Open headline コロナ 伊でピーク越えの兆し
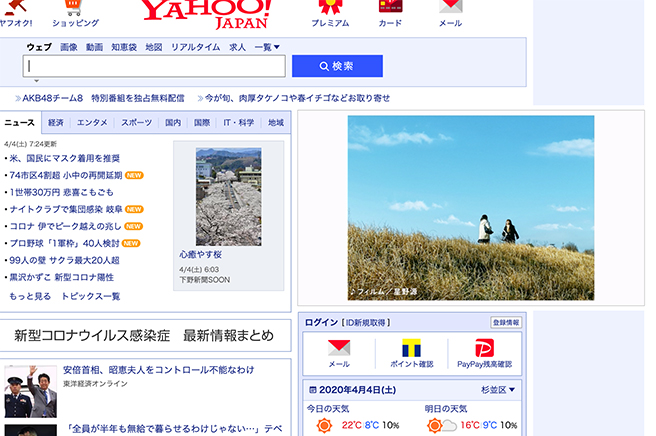656x436 pixels. pos(65,226)
